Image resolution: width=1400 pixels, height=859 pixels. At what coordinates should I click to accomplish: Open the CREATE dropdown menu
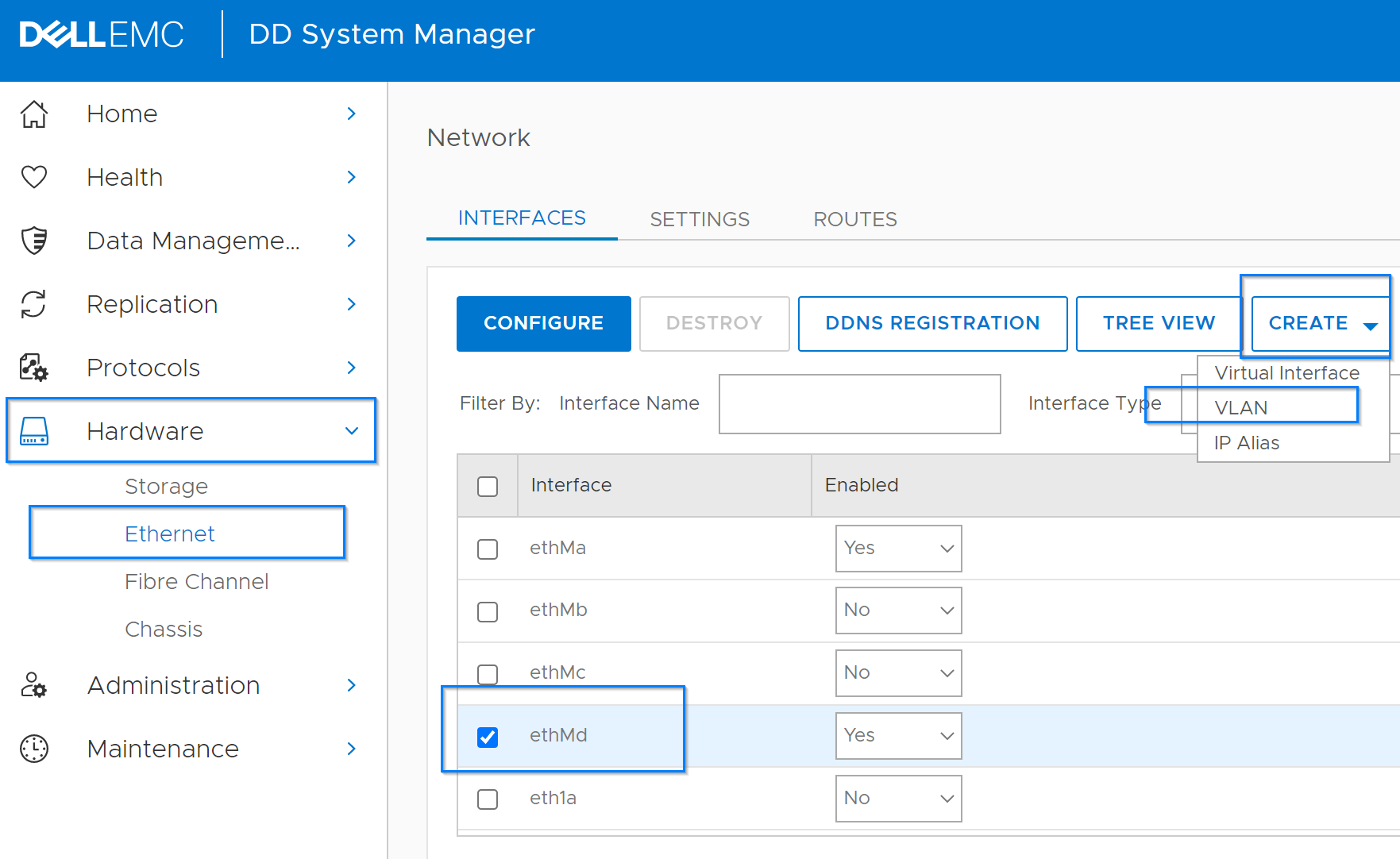point(1318,323)
